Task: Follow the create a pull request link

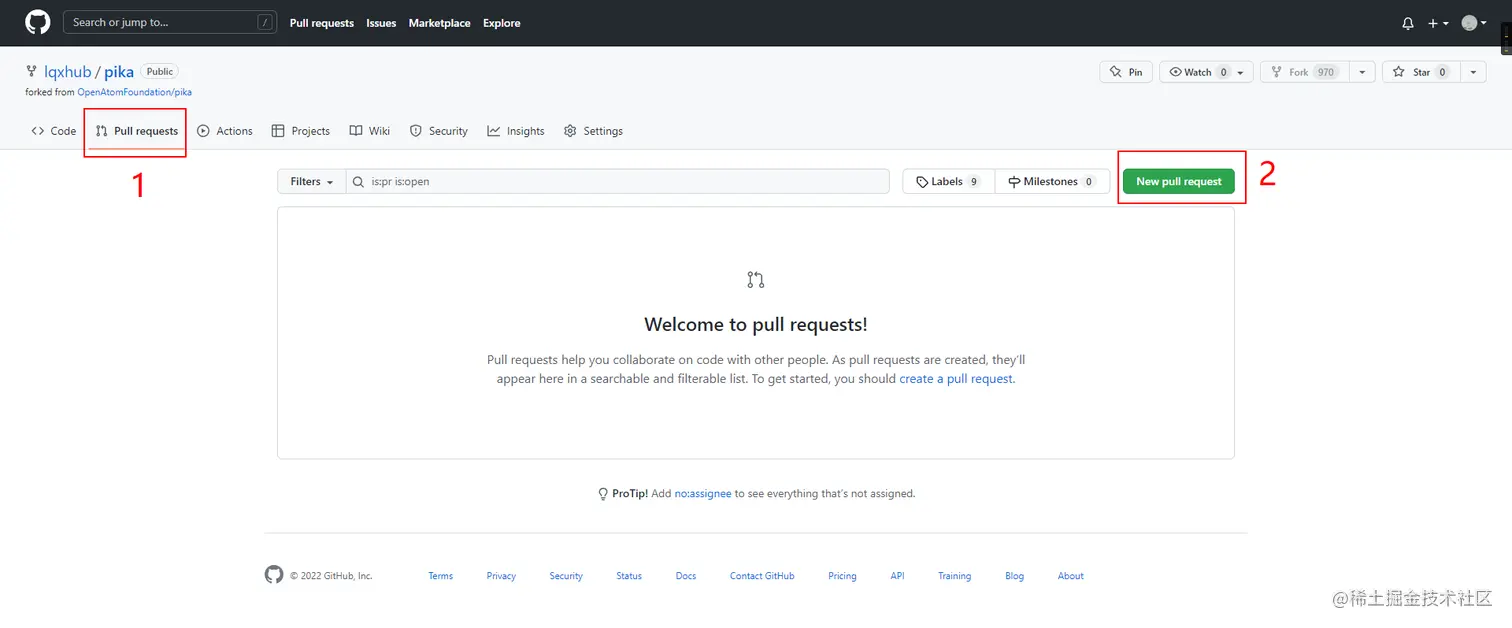Action: (954, 378)
